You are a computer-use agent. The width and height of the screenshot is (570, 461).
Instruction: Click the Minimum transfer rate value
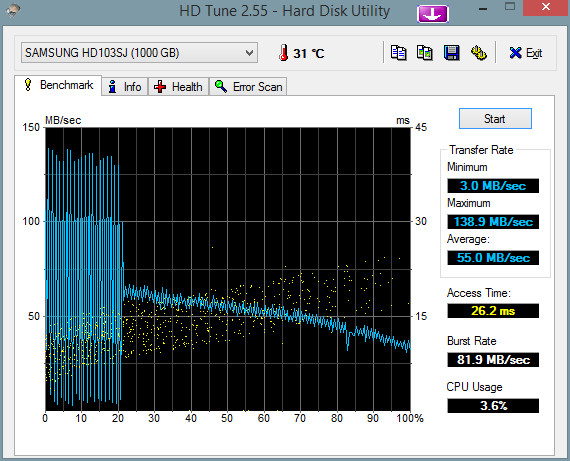[493, 186]
